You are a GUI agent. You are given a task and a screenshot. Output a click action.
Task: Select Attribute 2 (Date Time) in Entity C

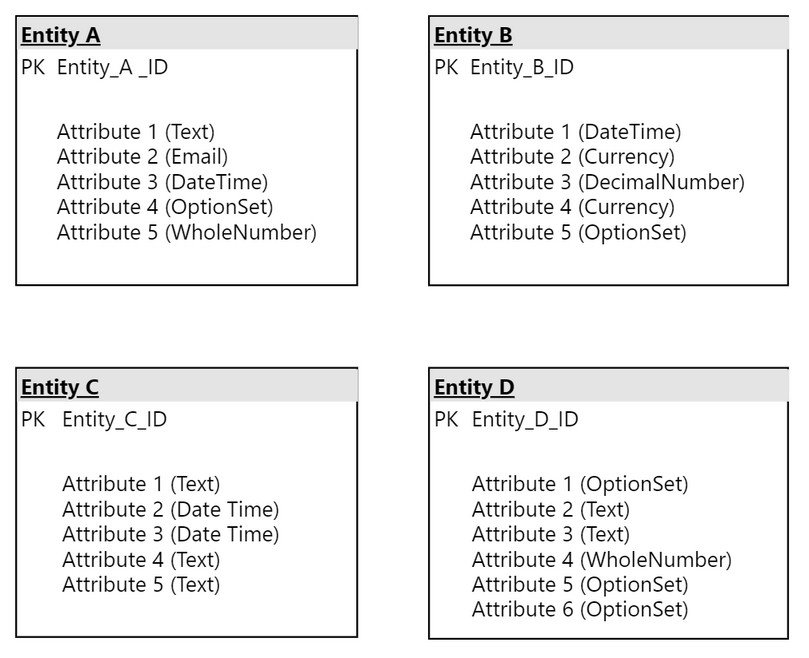tap(171, 510)
